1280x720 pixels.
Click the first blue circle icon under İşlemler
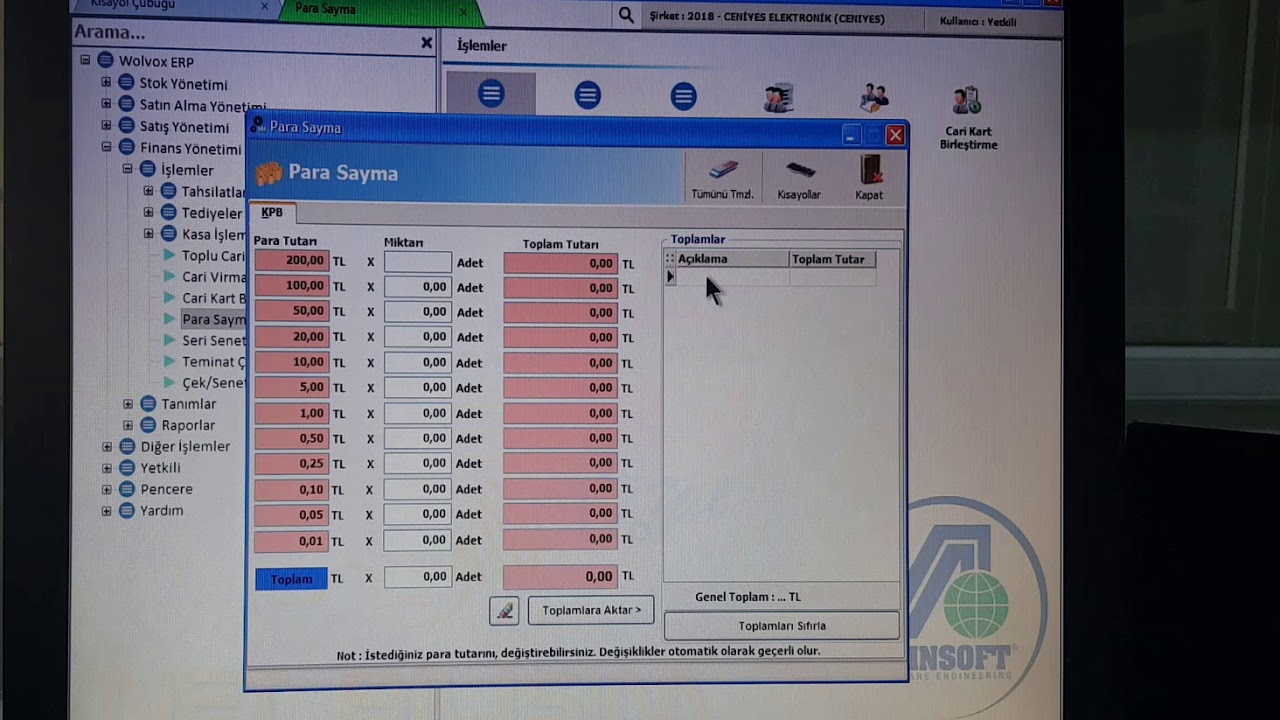click(x=491, y=95)
